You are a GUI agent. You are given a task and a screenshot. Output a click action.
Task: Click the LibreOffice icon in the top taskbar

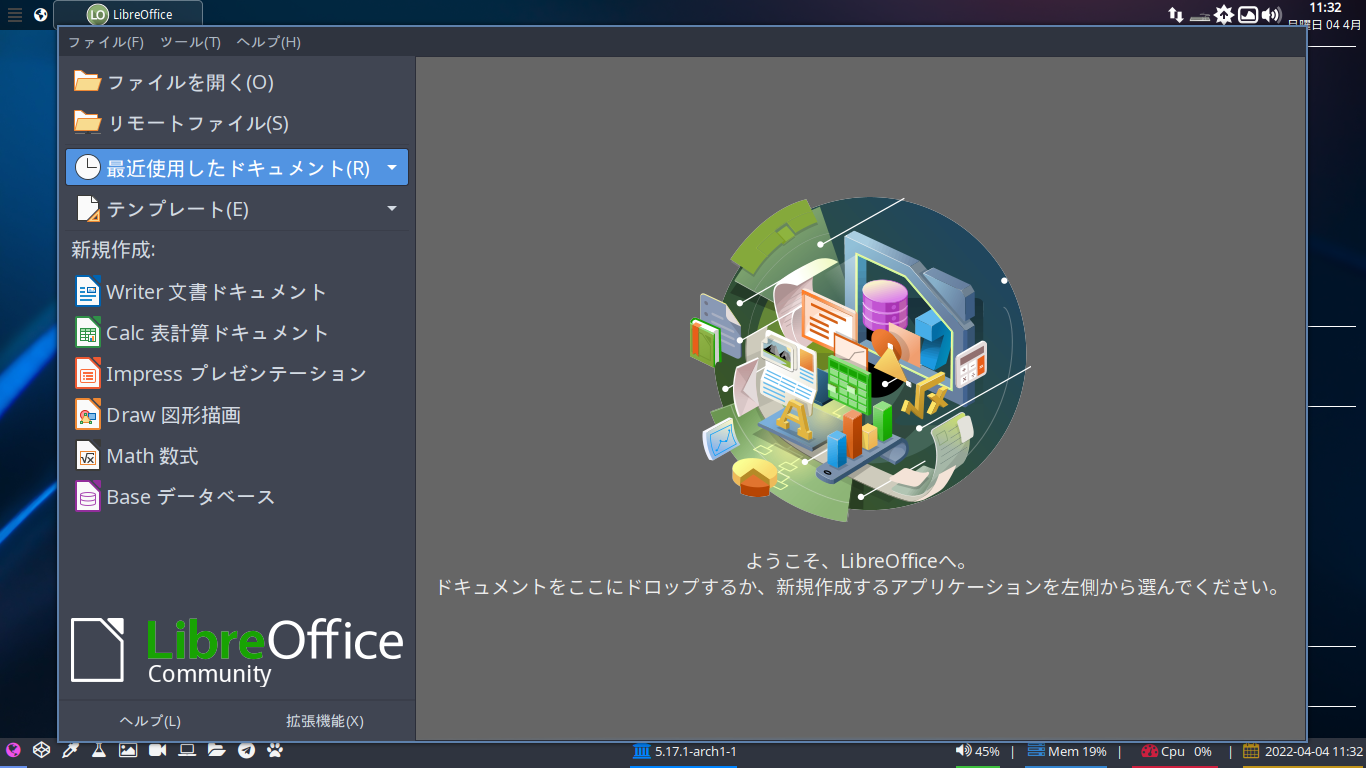pos(97,14)
